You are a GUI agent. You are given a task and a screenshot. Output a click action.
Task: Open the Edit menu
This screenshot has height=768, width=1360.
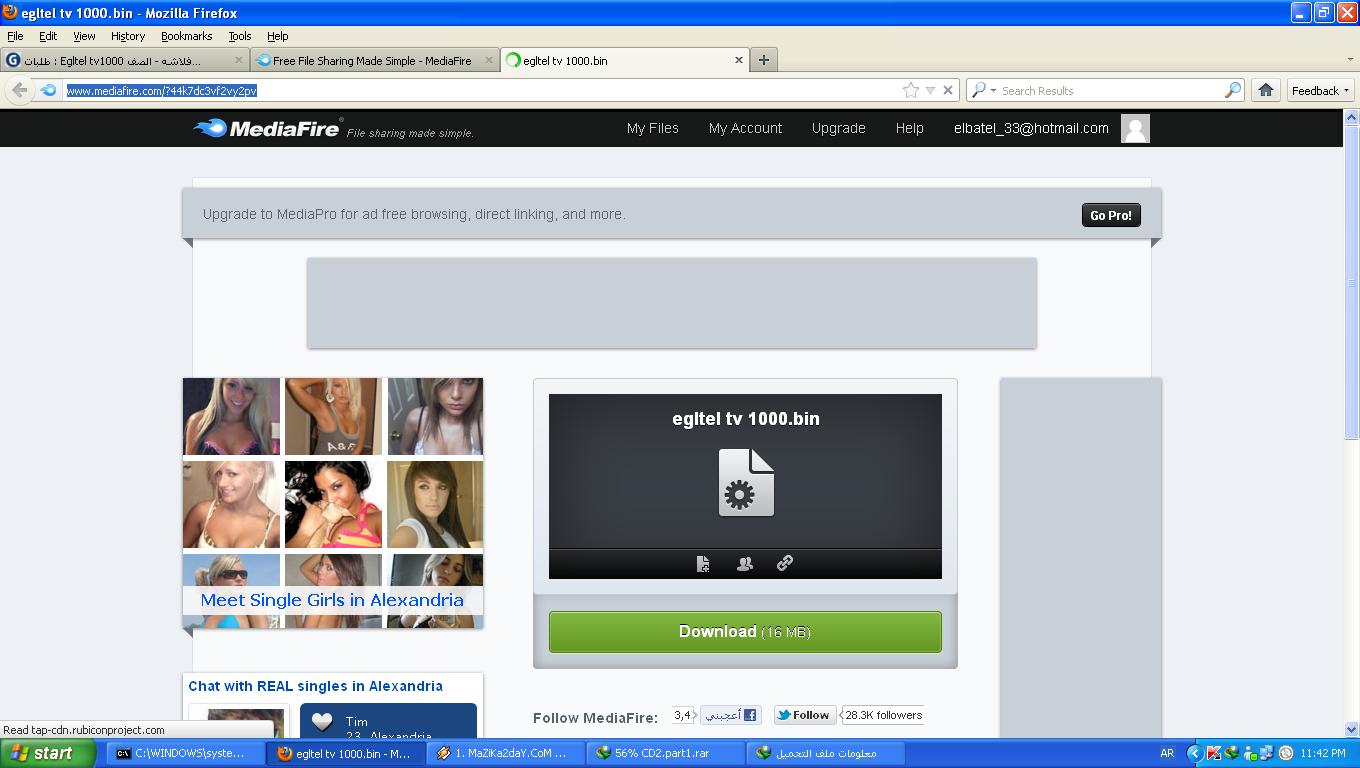click(x=48, y=36)
